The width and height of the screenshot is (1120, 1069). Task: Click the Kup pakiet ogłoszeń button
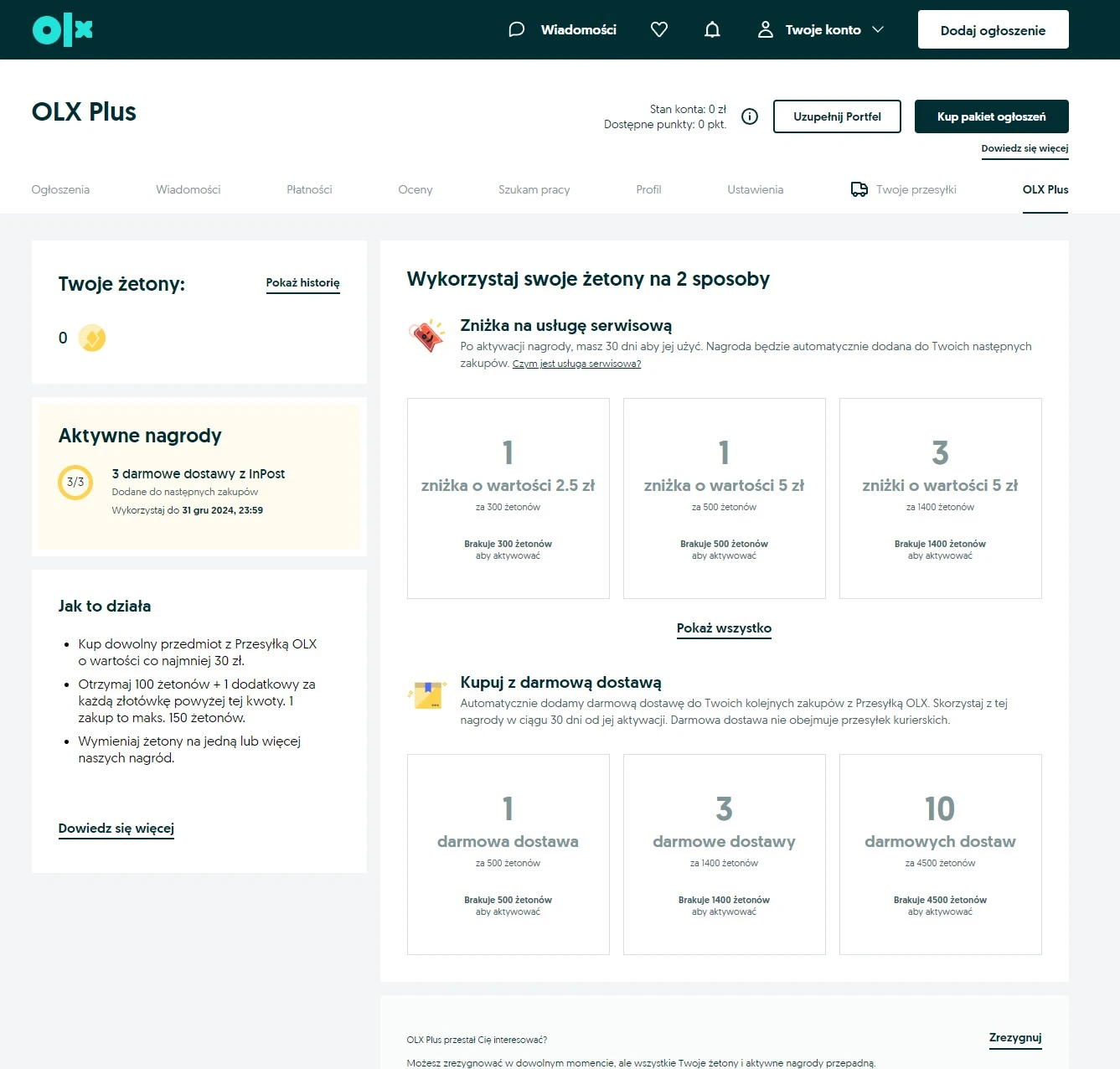tap(991, 116)
